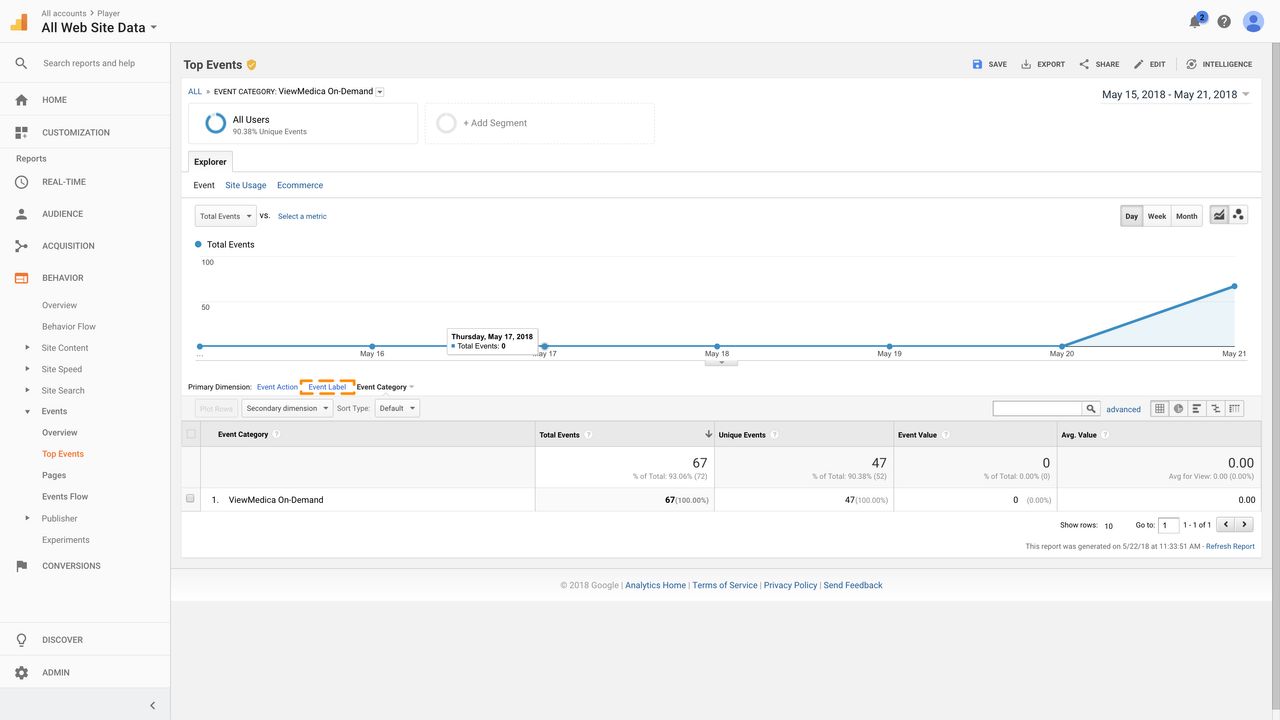Click the Conversions flag icon
Viewport: 1280px width, 720px height.
[21, 566]
